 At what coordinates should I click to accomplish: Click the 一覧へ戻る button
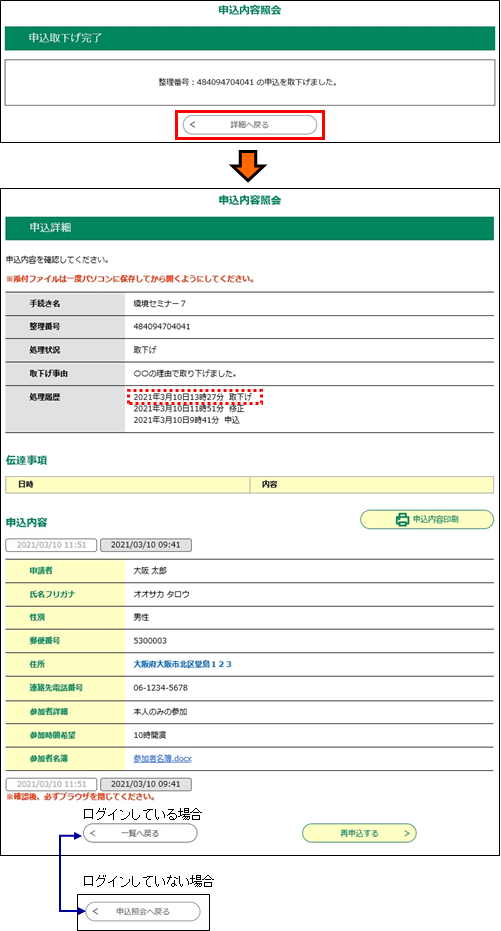click(140, 833)
